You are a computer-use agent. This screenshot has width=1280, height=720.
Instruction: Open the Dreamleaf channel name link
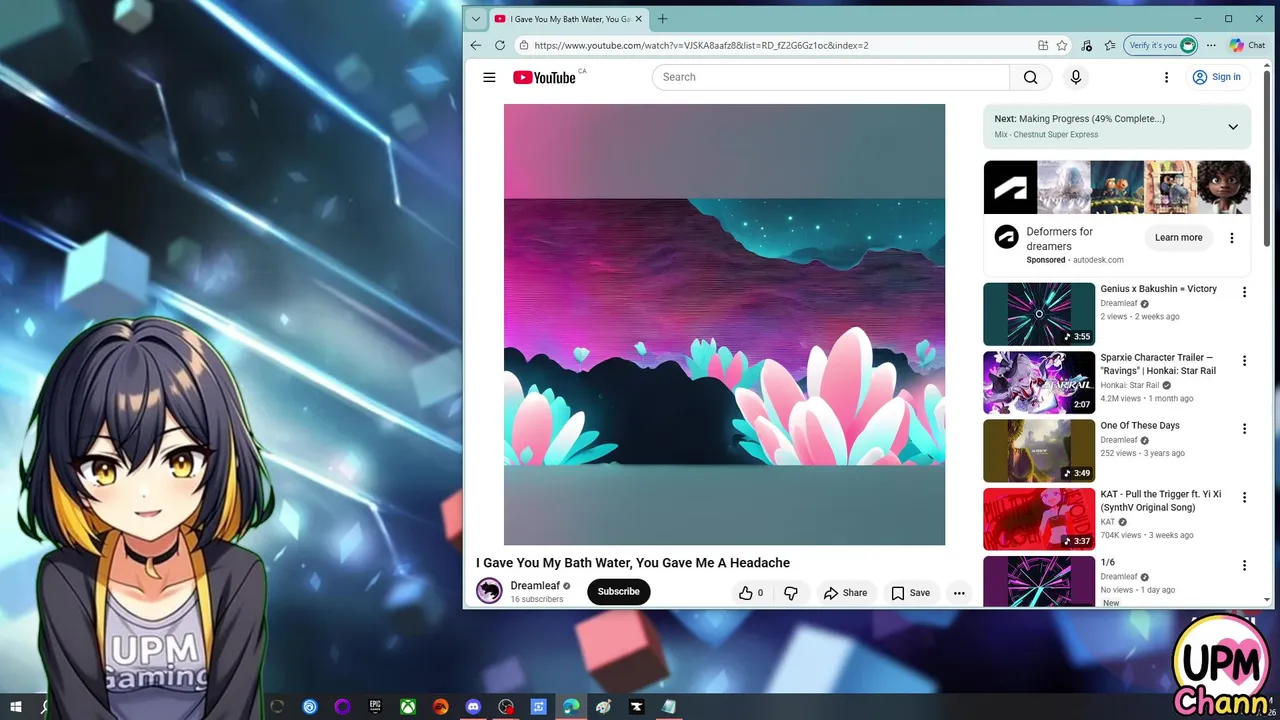click(x=535, y=586)
